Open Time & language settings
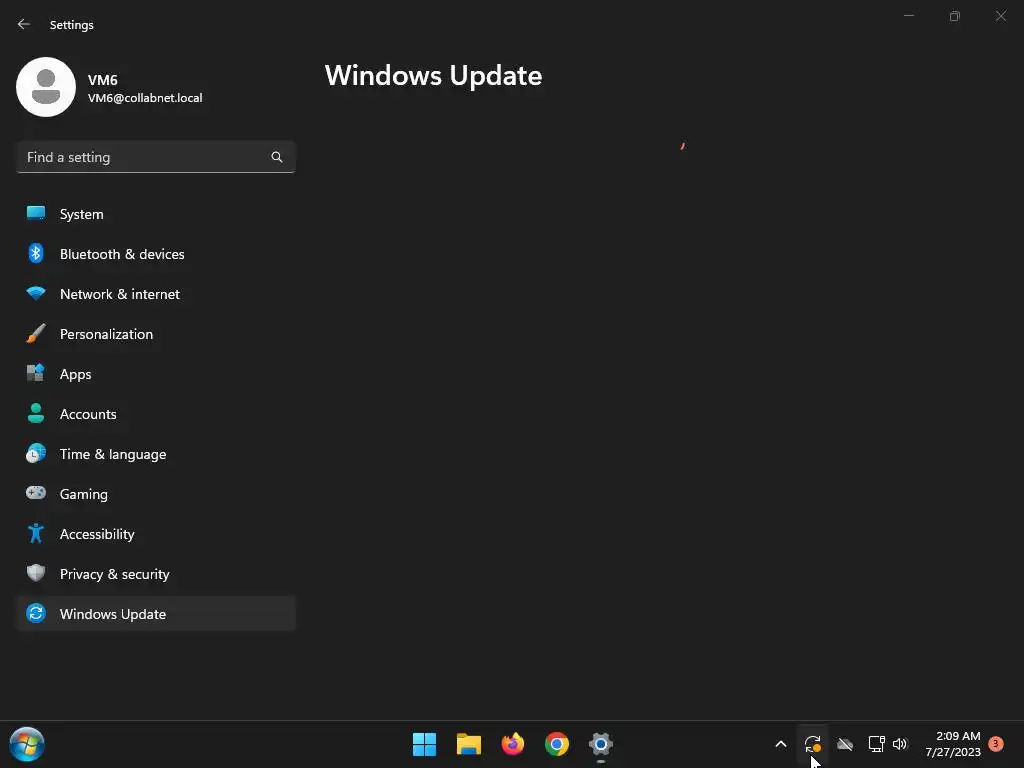The height and width of the screenshot is (768, 1024). pyautogui.click(x=155, y=454)
